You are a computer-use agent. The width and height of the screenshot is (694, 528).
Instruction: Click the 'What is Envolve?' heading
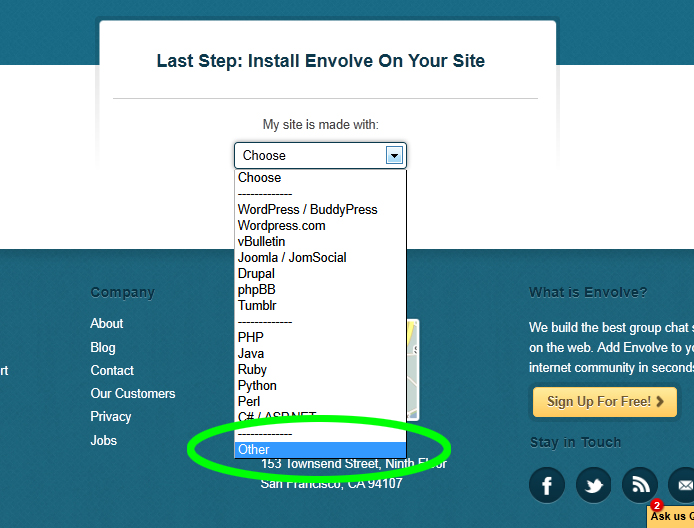click(x=588, y=292)
